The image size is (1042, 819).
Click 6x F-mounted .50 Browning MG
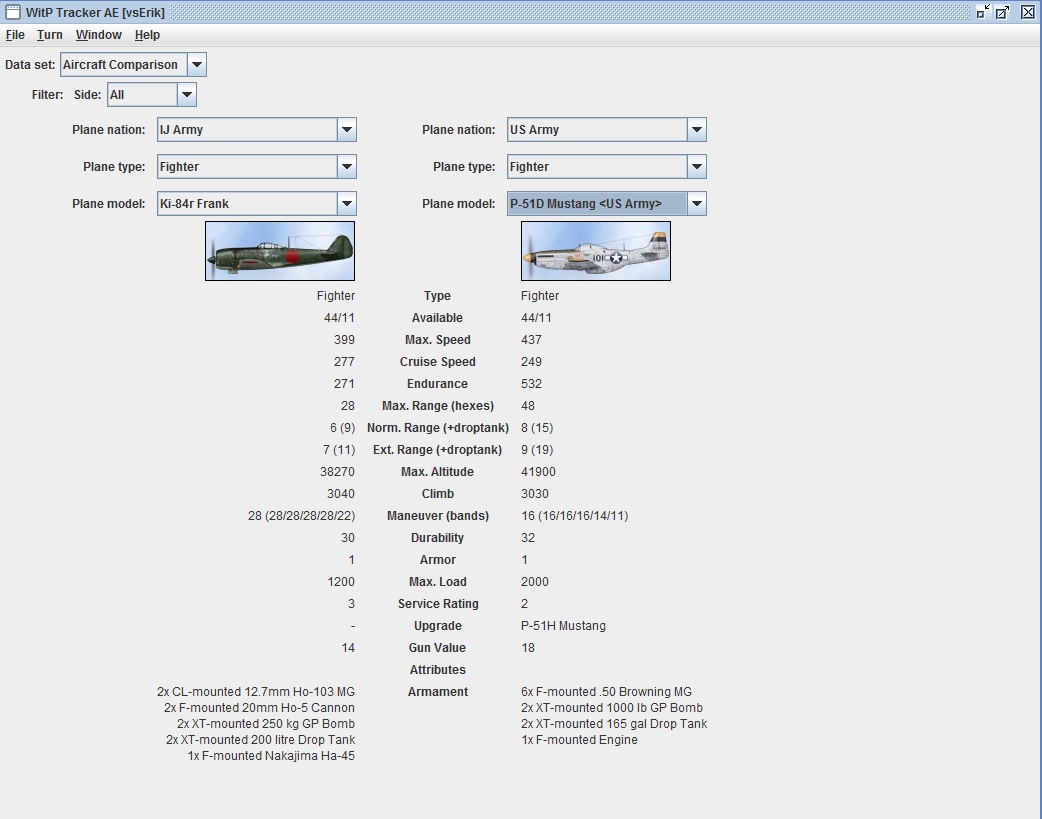click(606, 692)
